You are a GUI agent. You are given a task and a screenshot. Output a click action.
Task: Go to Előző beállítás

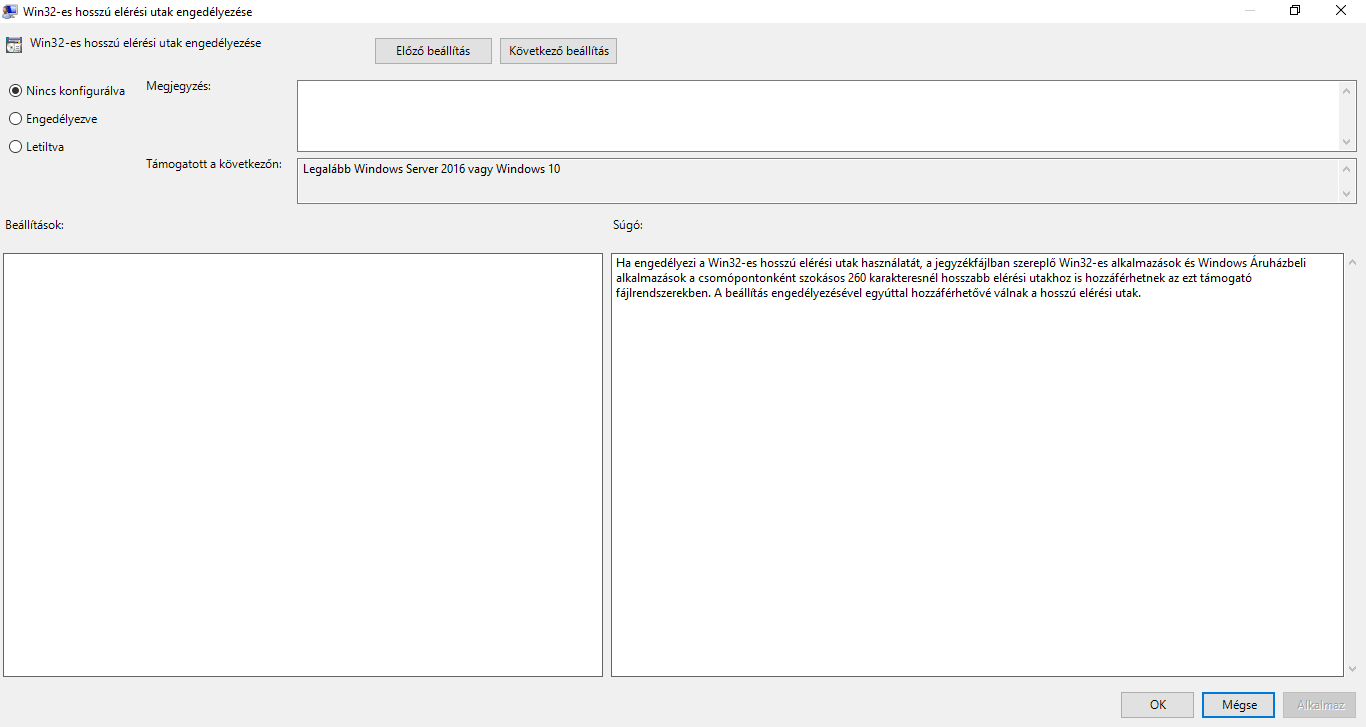click(433, 51)
